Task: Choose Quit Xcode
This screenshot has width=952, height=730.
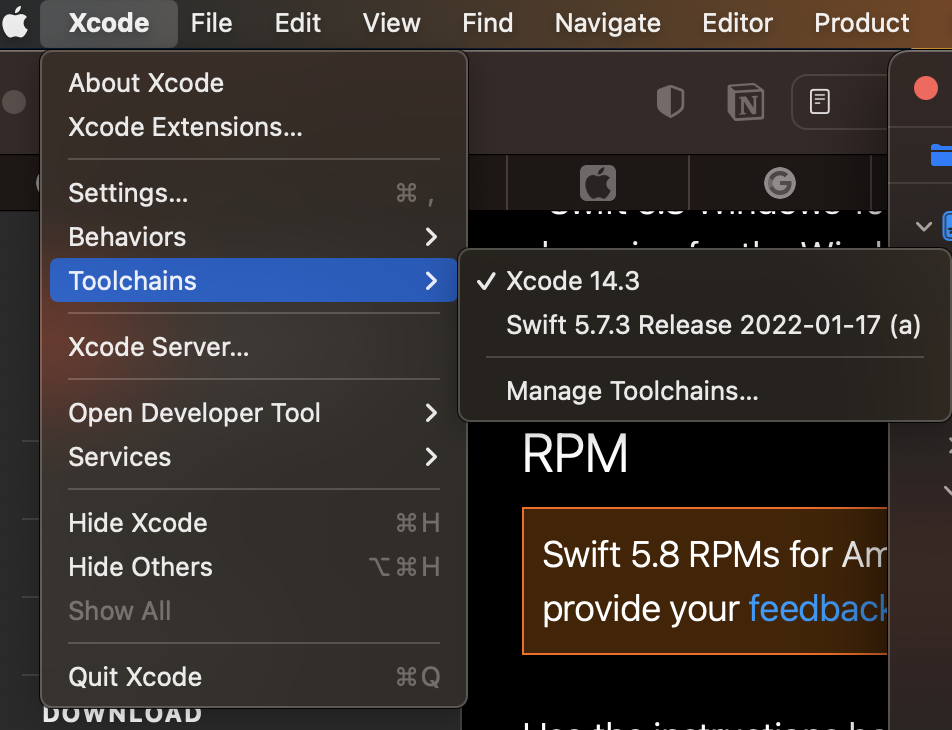Action: 254,677
